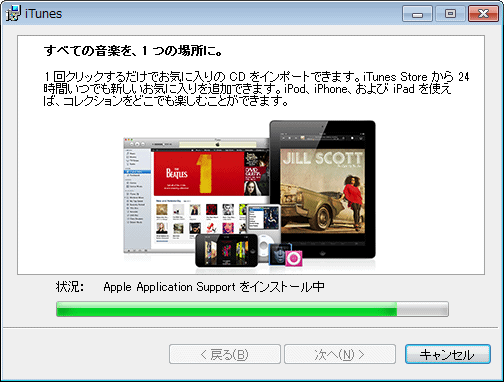Viewport: 504px width, 382px height.
Task: Click the heading すべての音楽を、1つの場所に。
Action: click(133, 51)
